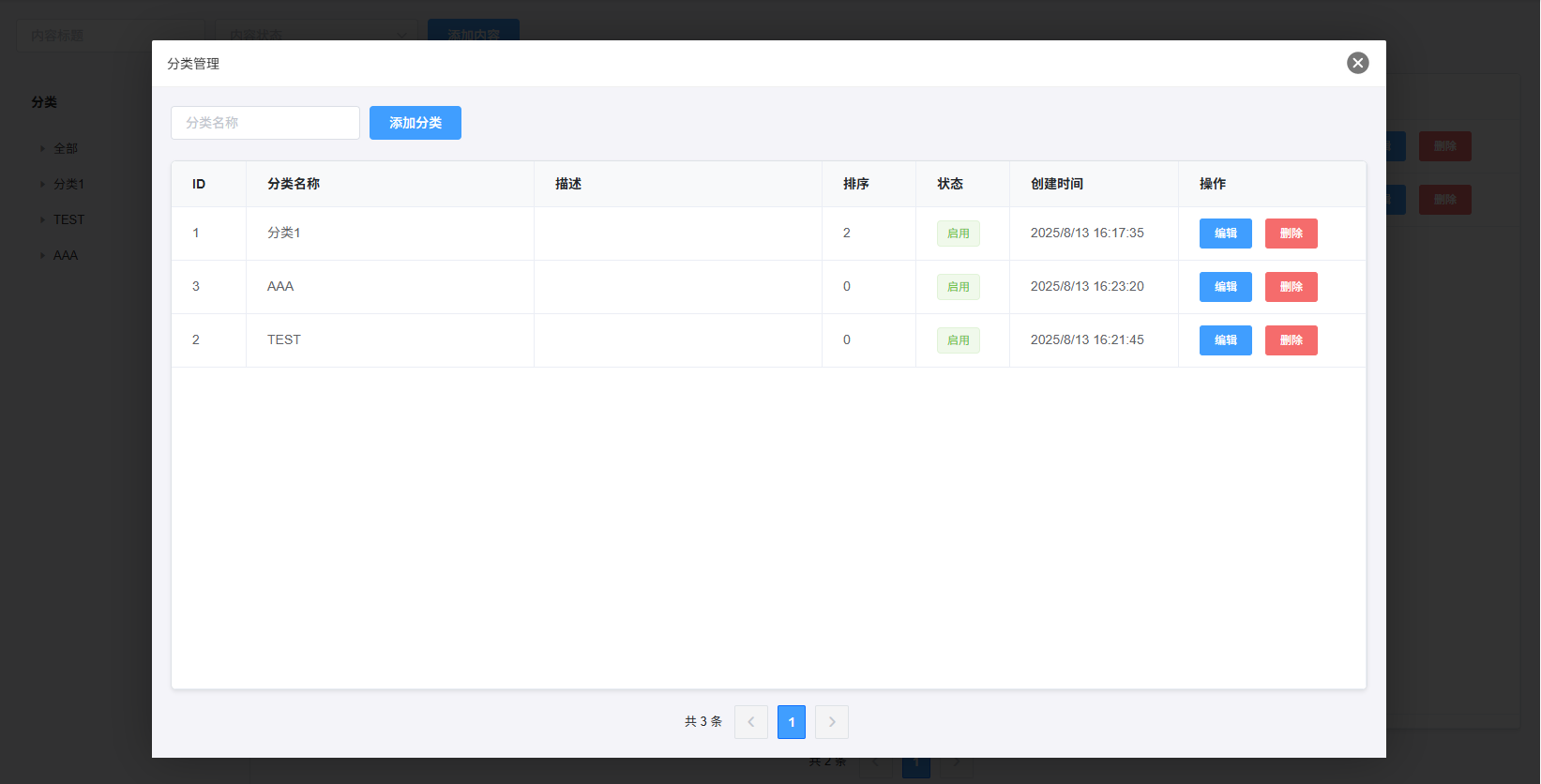Click the AAA name cell in table

280,287
